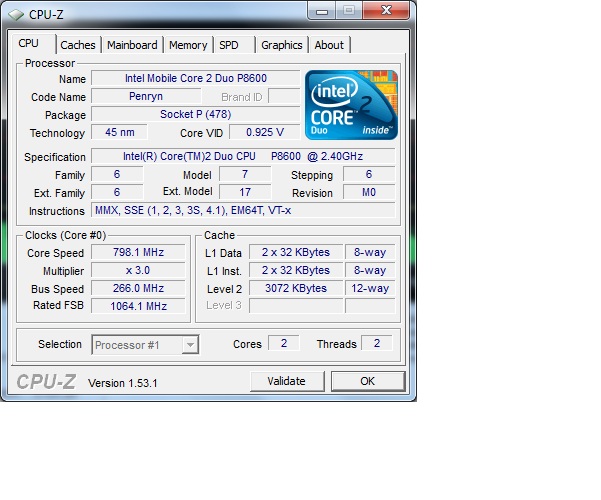601x500 pixels.
Task: Click the Rated FSB value 1064.1 MHz
Action: [138, 306]
